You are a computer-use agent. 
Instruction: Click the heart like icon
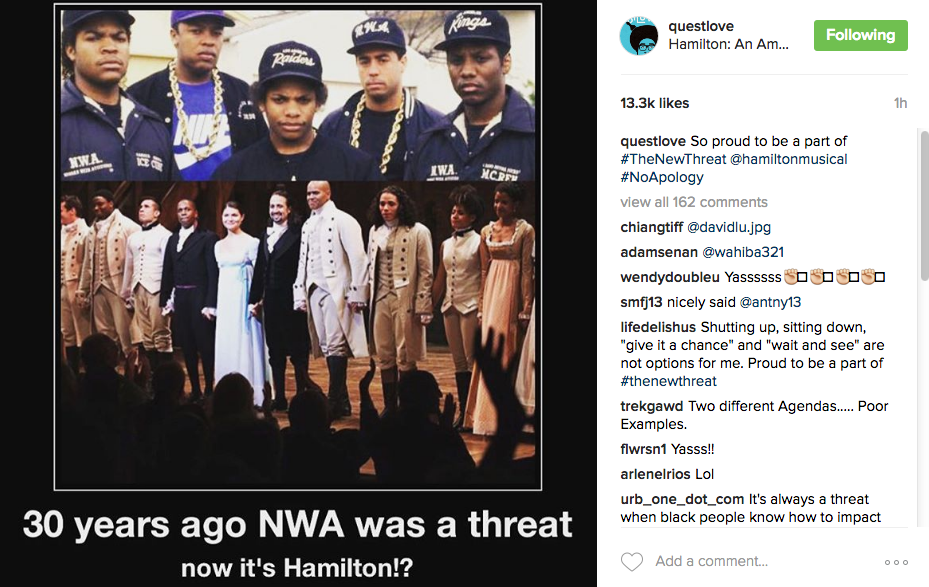(632, 561)
